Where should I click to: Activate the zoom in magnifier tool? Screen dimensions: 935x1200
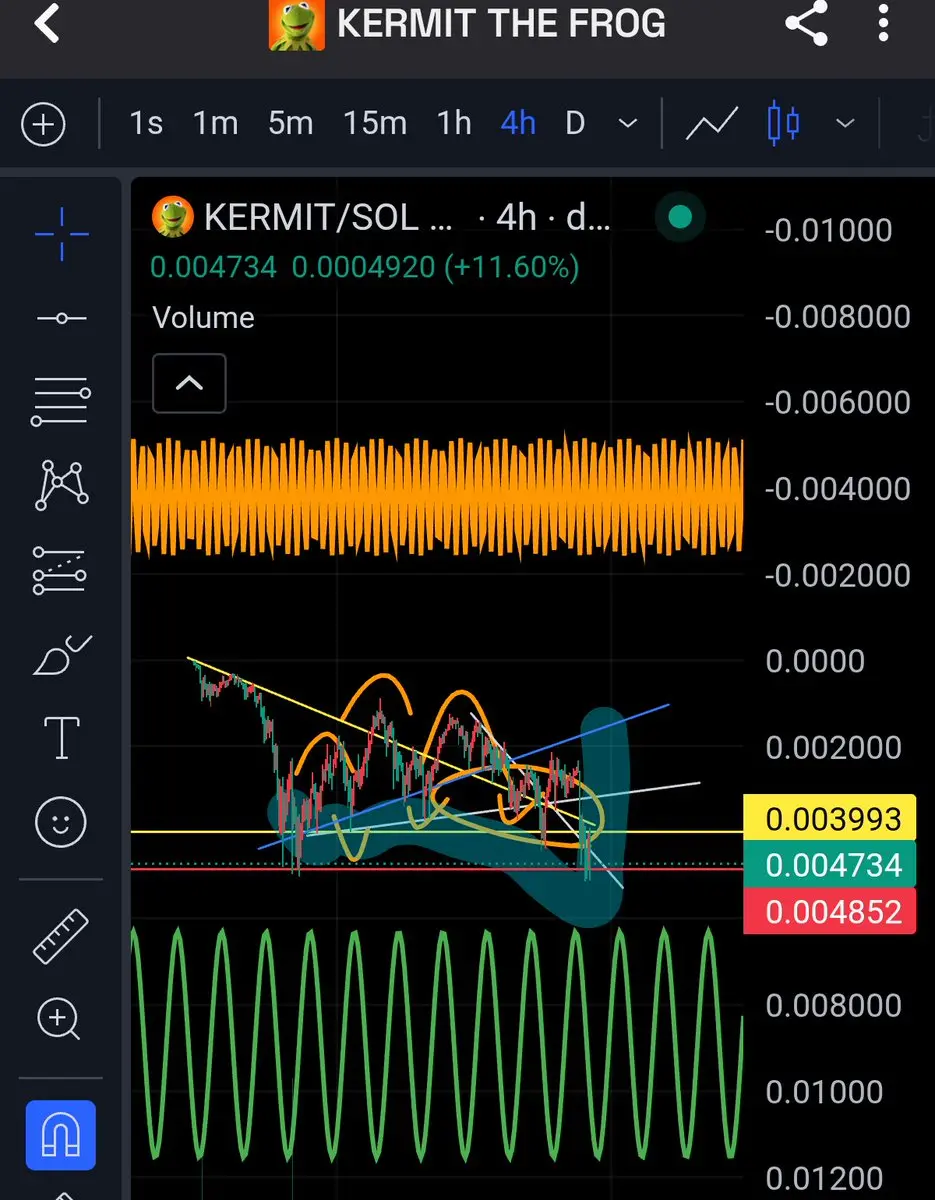(60, 1020)
